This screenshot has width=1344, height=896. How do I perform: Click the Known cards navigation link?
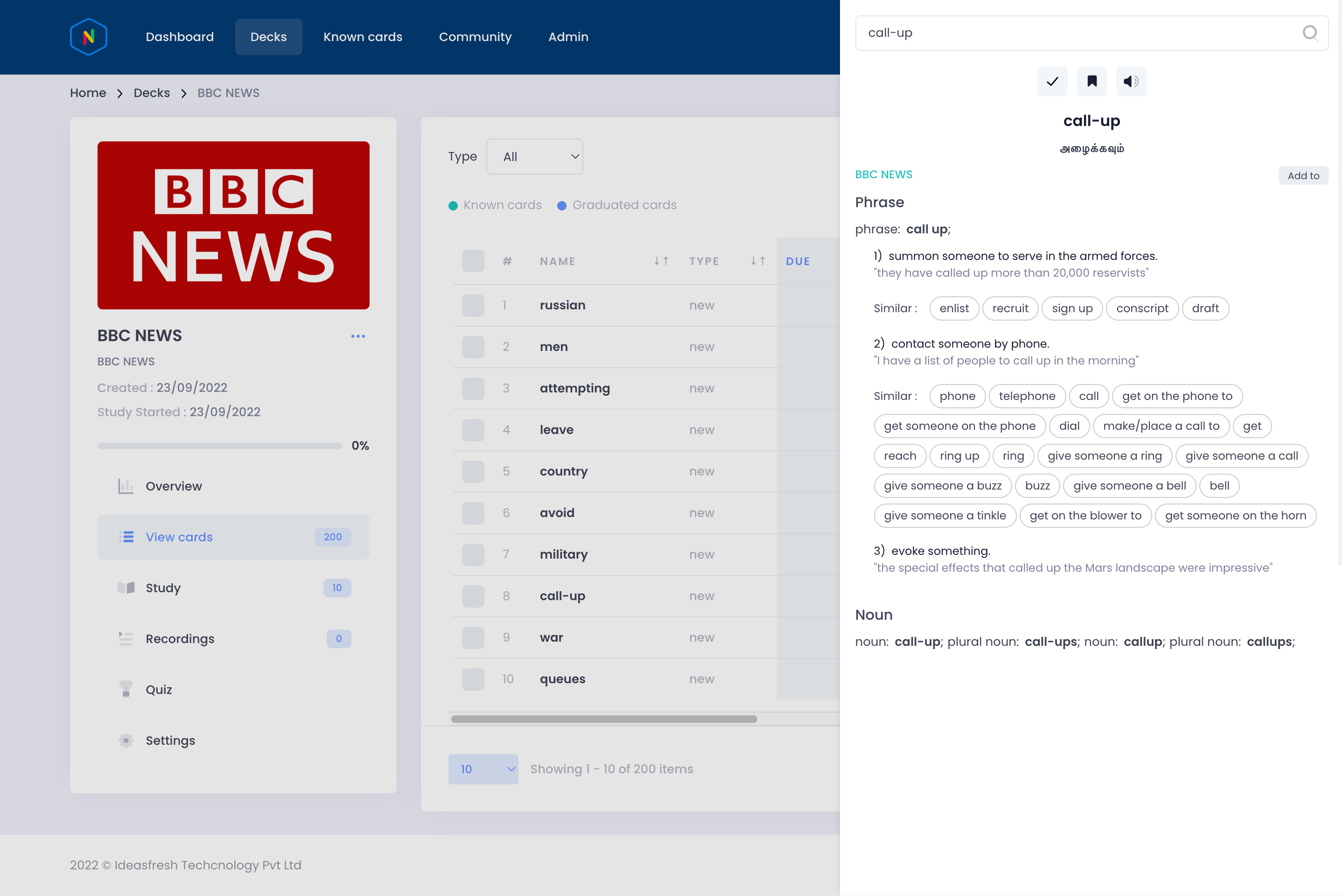coord(363,37)
